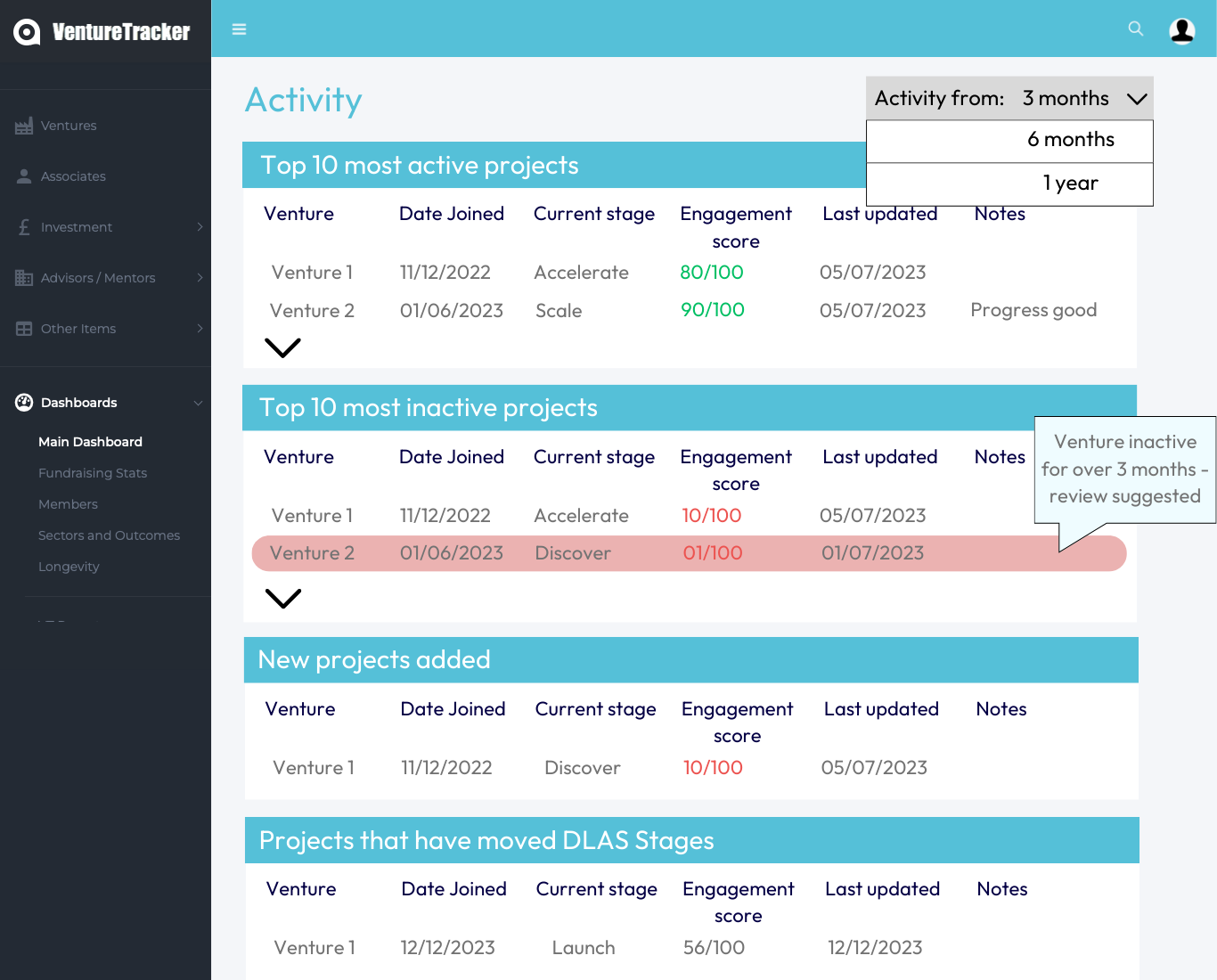Open the user profile avatar
Viewport: 1217px width, 980px height.
tap(1181, 30)
